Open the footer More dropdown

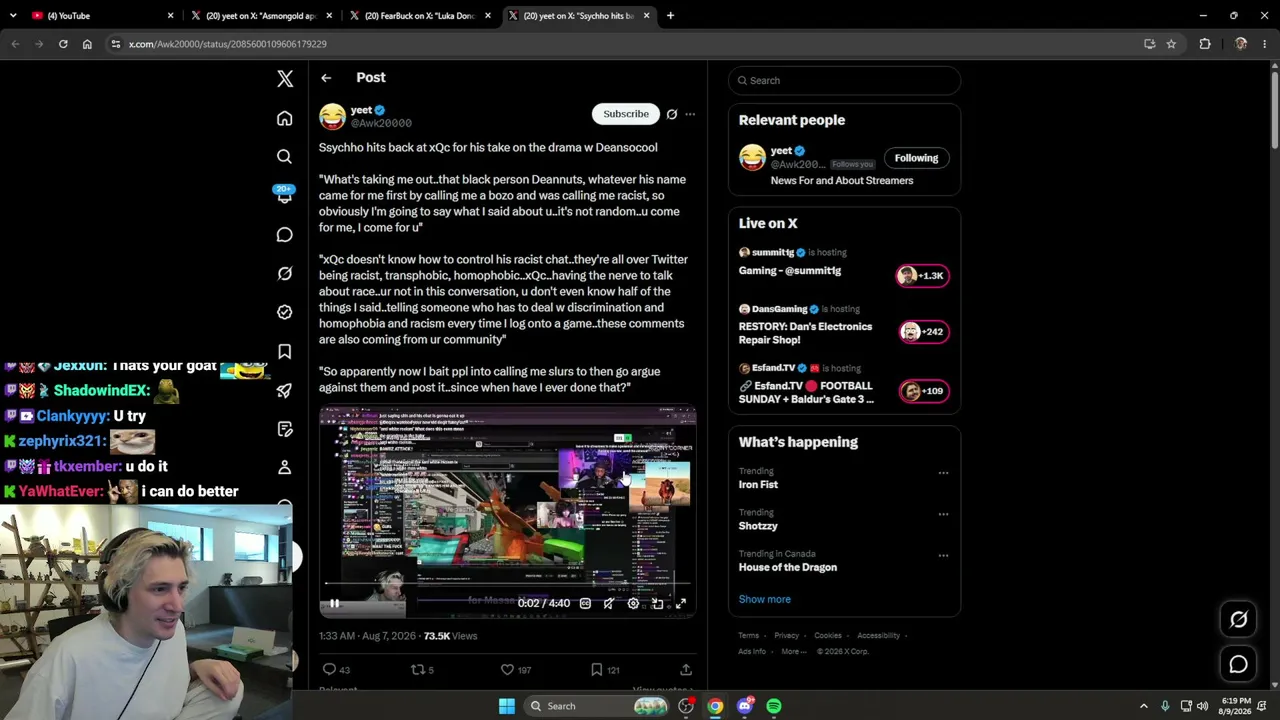click(x=795, y=652)
